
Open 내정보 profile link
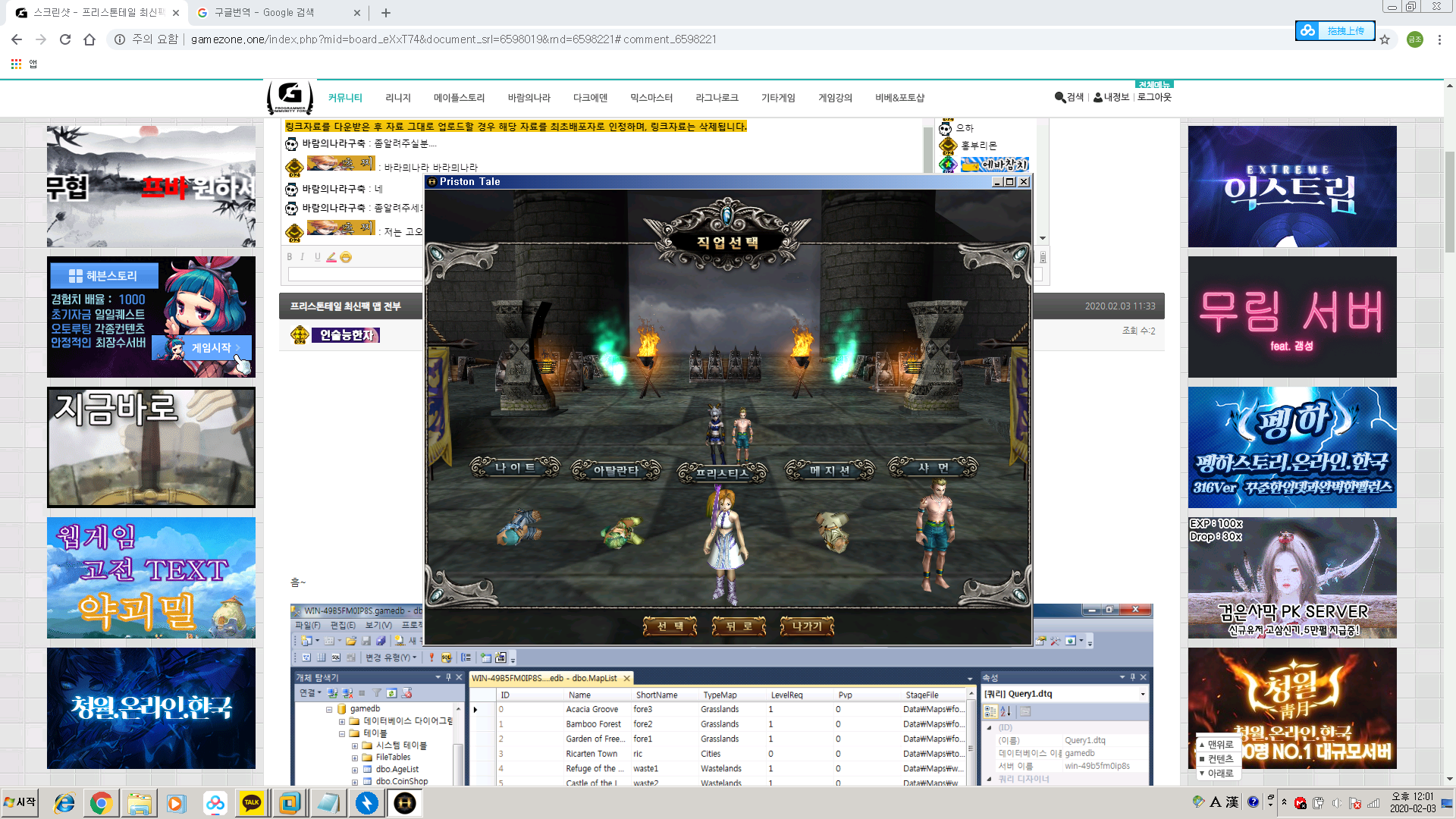(x=1111, y=97)
